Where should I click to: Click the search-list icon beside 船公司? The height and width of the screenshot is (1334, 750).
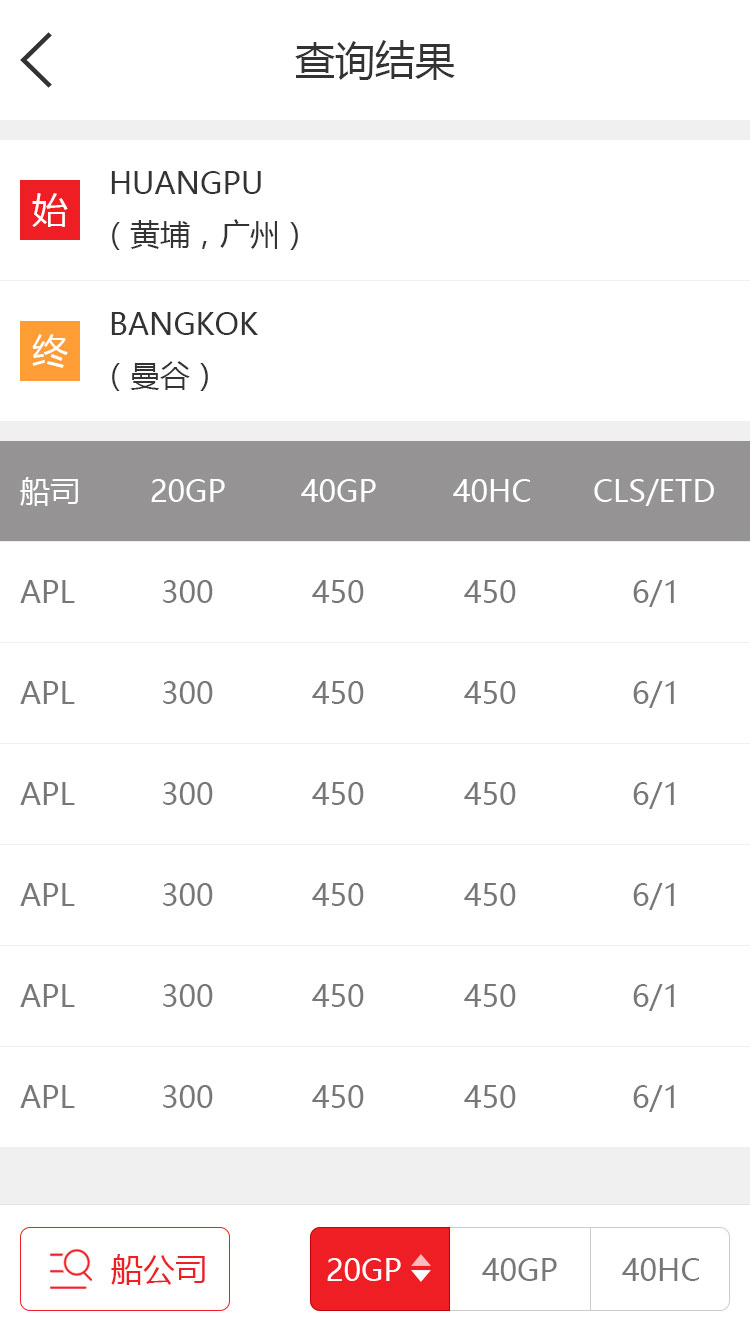(71, 1269)
